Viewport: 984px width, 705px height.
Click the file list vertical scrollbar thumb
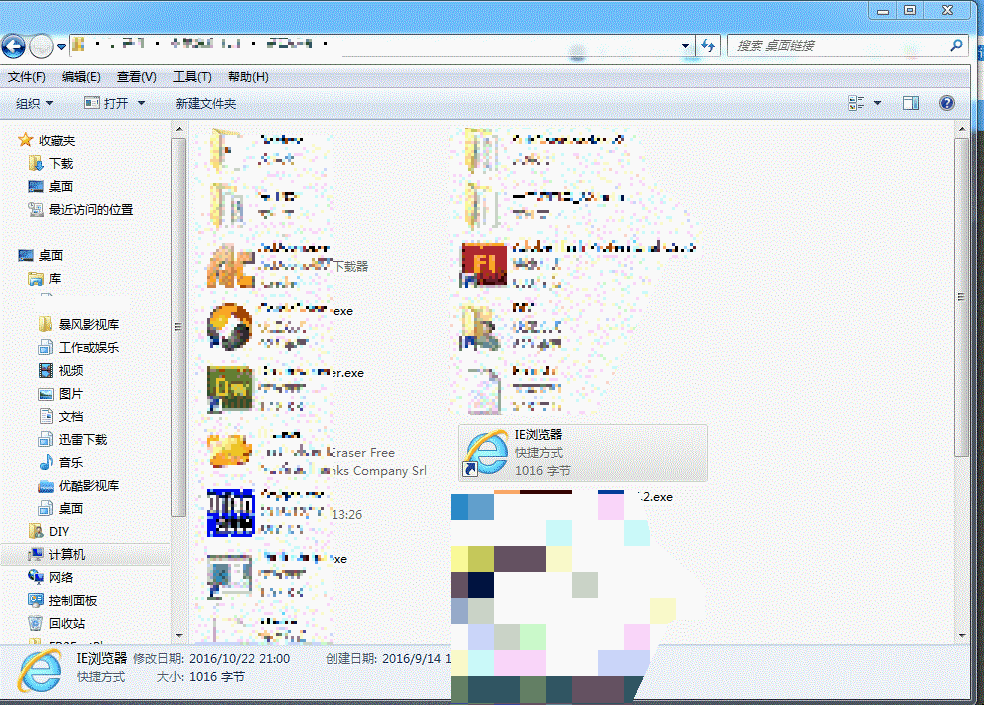[961, 297]
